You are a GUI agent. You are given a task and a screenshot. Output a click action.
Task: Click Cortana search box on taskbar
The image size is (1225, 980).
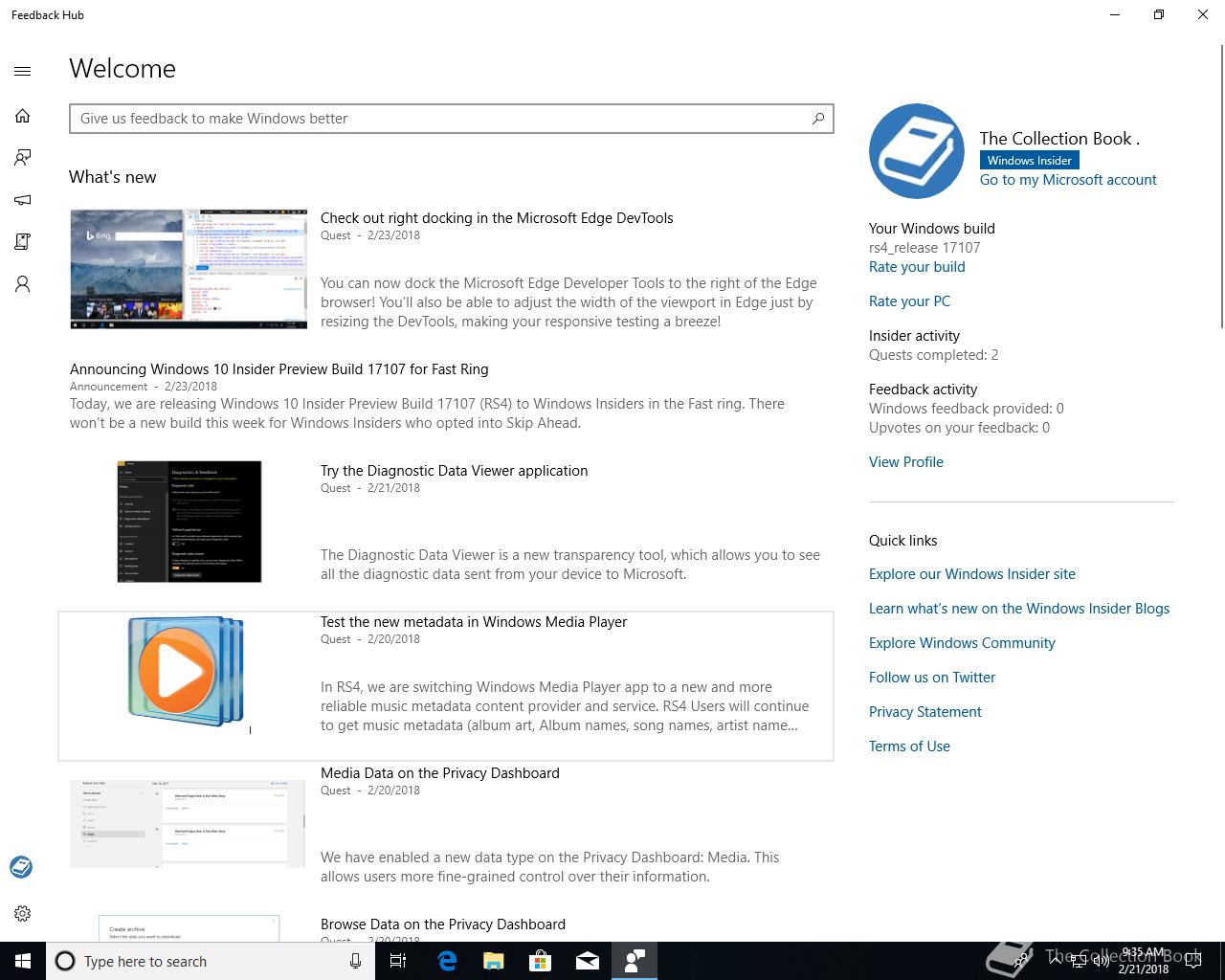210,961
